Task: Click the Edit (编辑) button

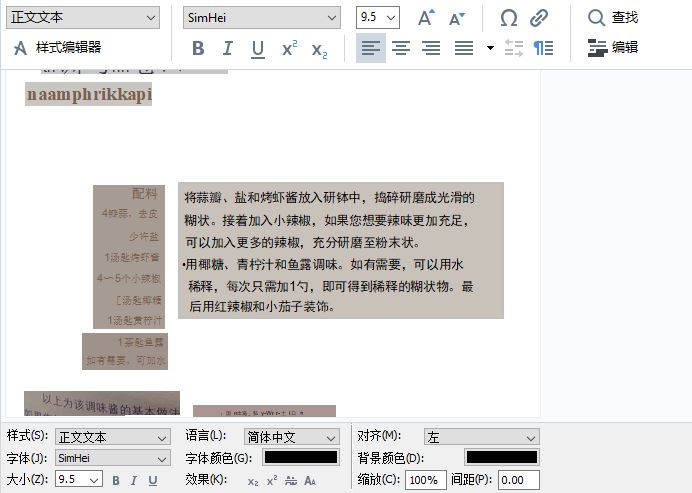Action: click(613, 47)
